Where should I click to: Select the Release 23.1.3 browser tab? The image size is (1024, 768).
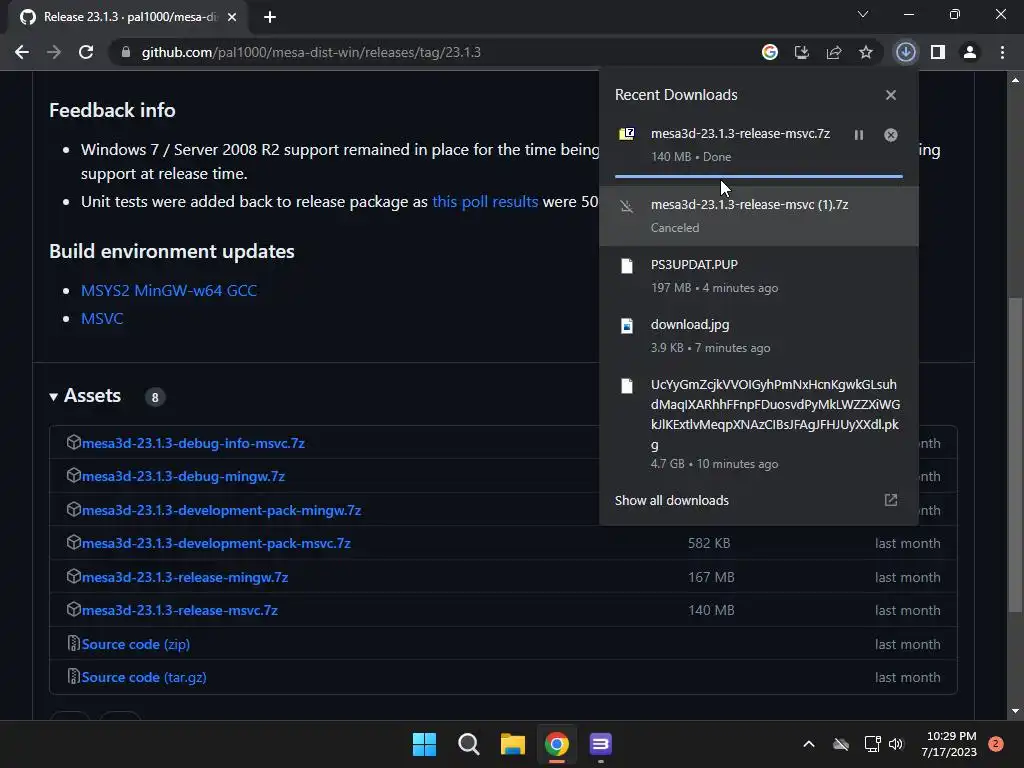pyautogui.click(x=127, y=18)
